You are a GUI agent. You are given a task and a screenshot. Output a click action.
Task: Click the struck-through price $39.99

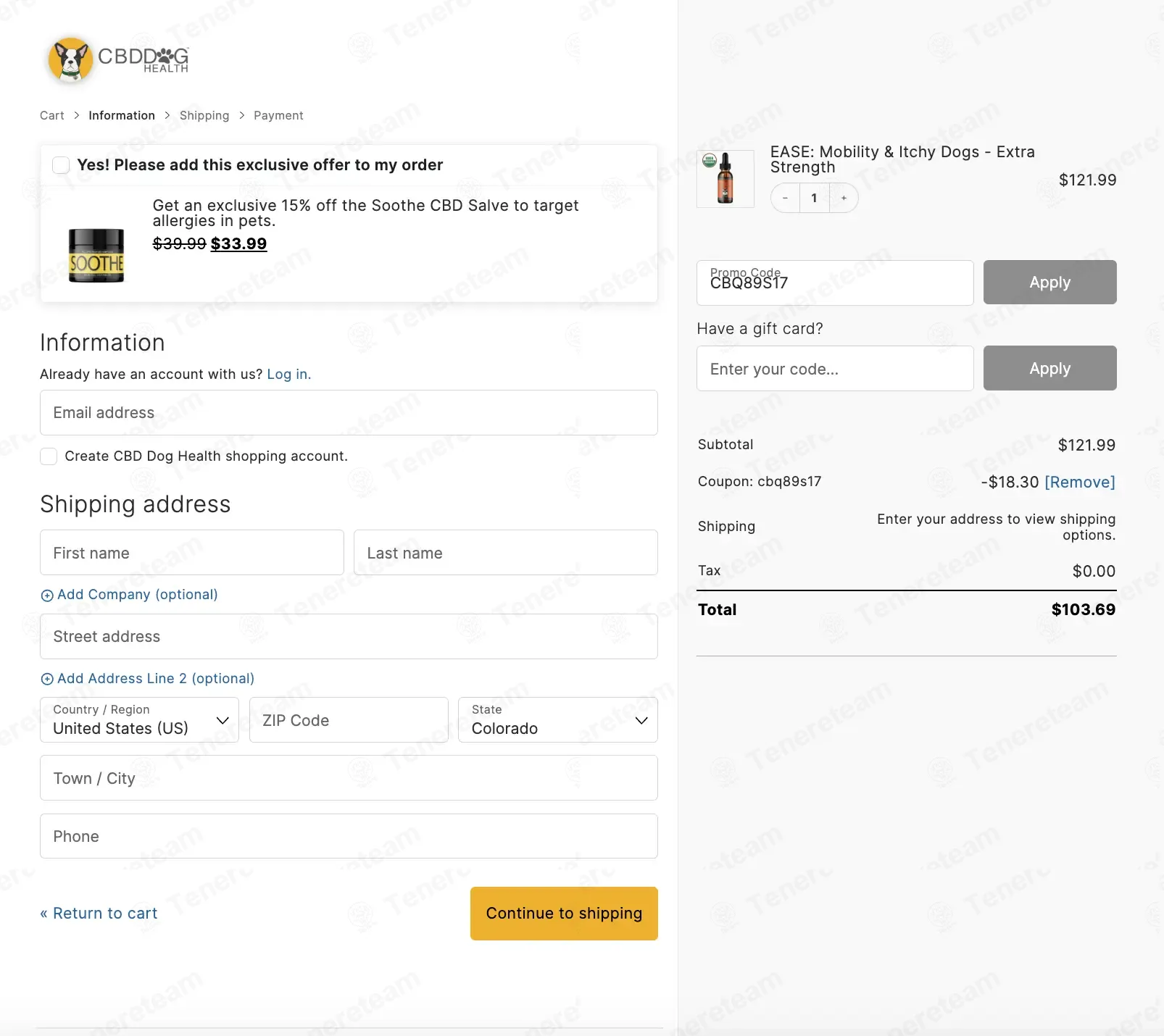point(180,244)
